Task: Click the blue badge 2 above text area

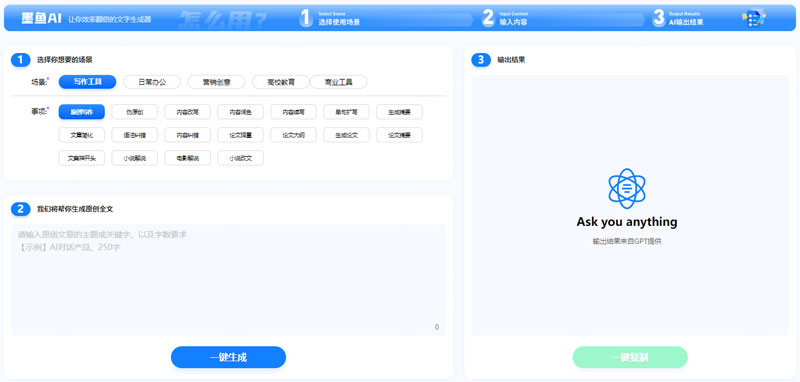Action: click(x=20, y=209)
